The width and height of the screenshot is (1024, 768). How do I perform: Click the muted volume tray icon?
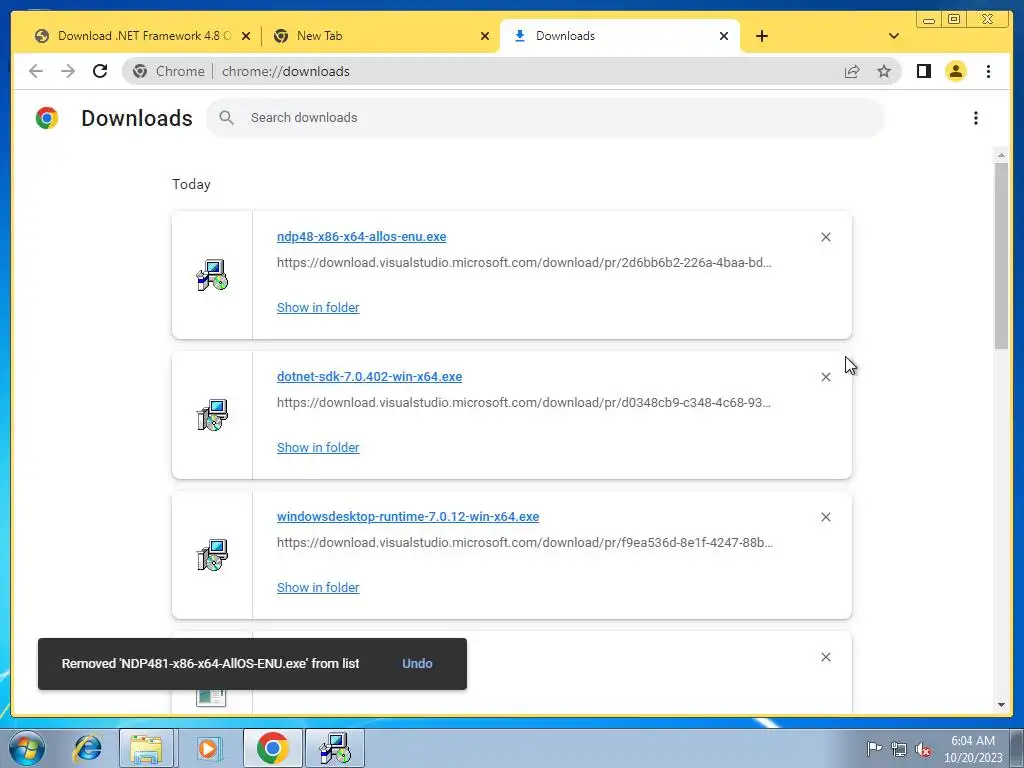click(923, 749)
